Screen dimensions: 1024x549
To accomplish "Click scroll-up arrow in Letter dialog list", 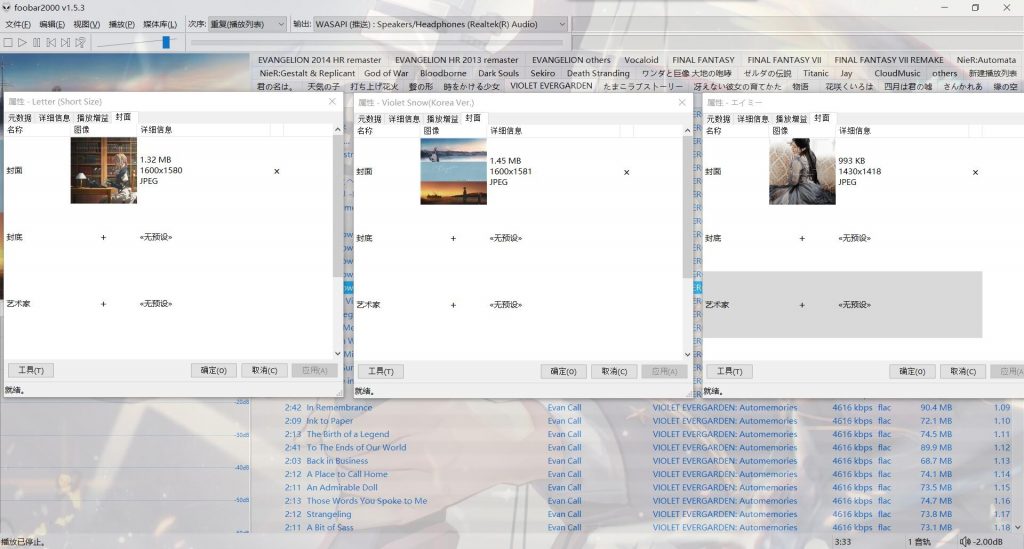I will point(338,130).
